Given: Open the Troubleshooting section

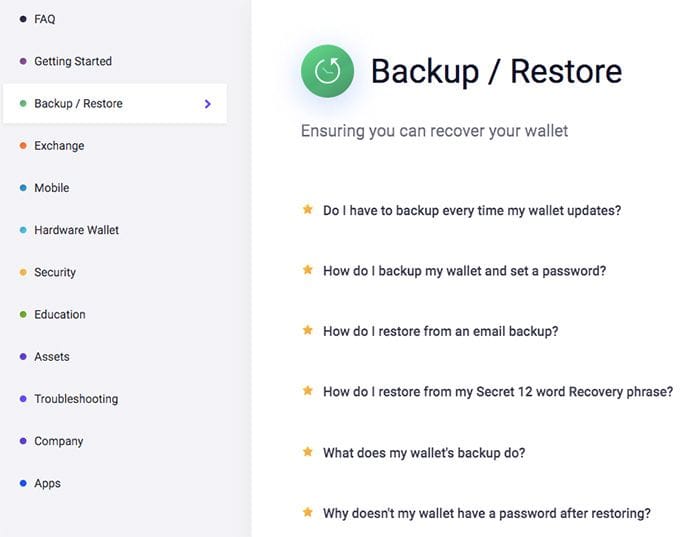Looking at the screenshot, I should 76,399.
